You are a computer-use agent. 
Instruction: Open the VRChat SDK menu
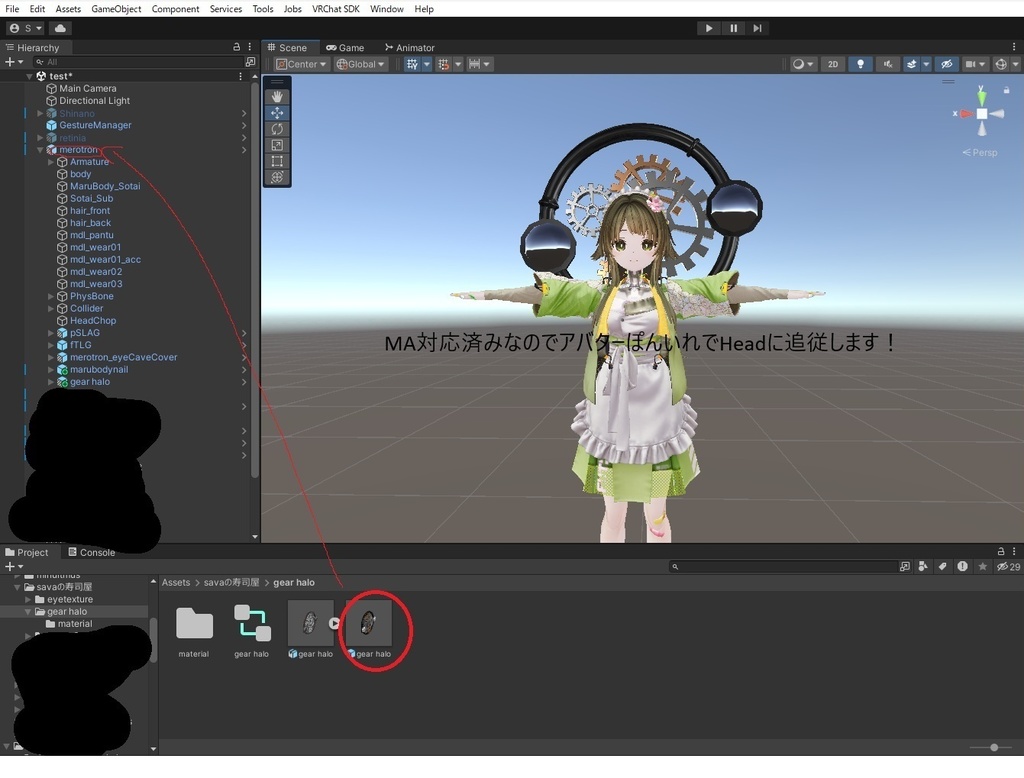[336, 8]
